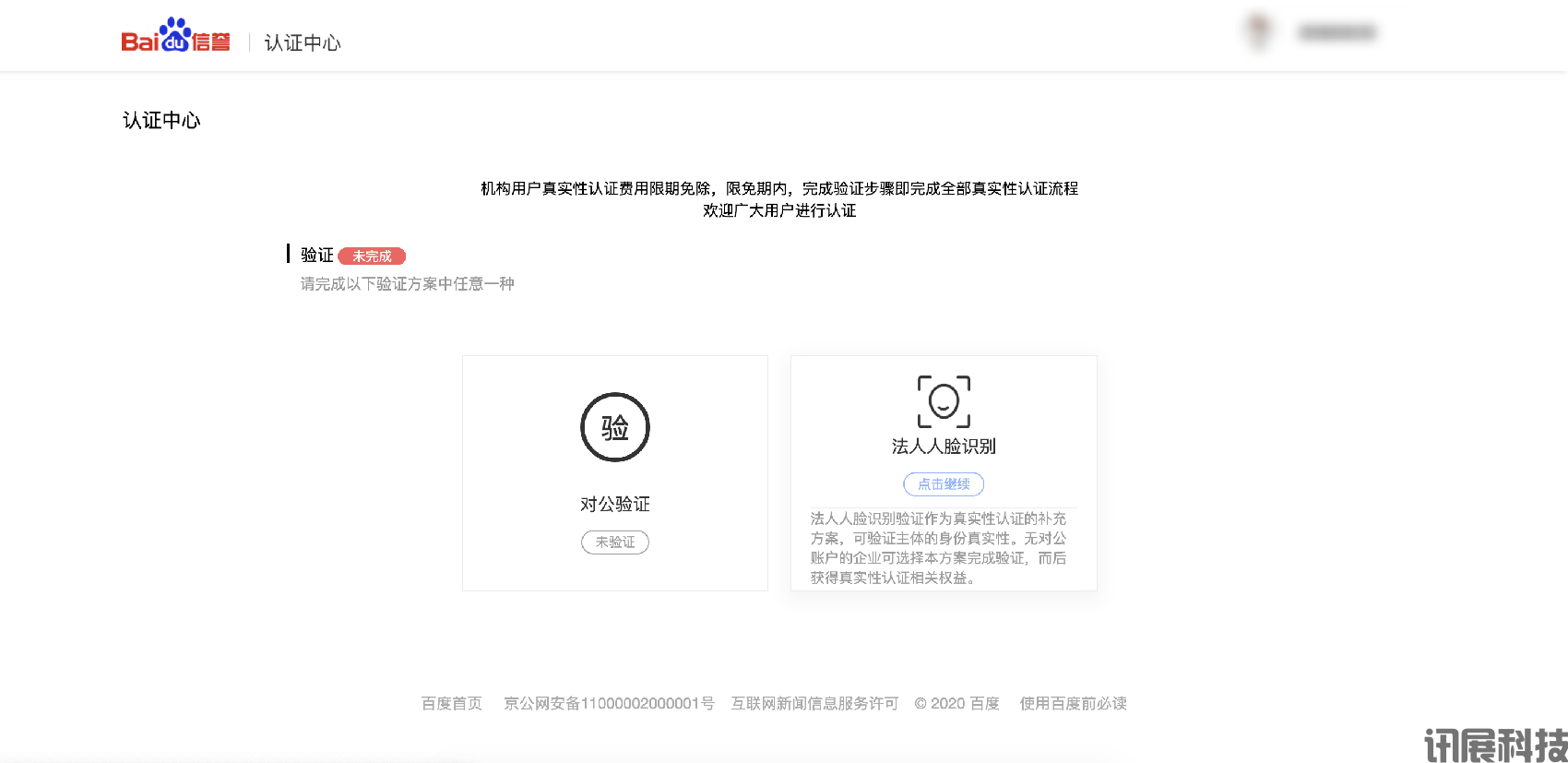This screenshot has height=763, width=1568.
Task: Click the Baidu 信誉 logo
Action: [175, 37]
